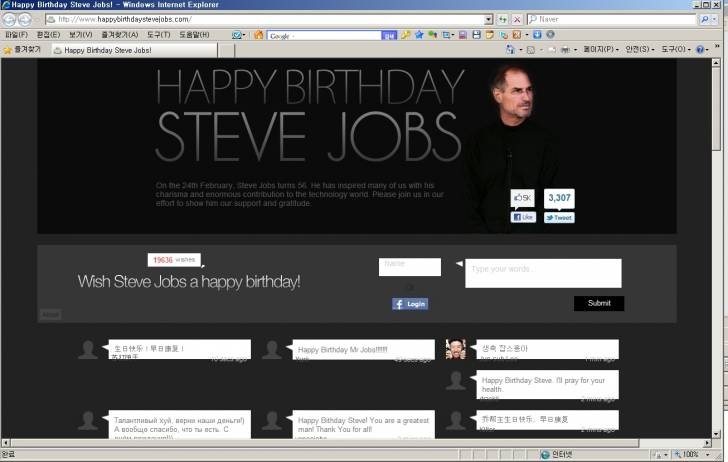The height and width of the screenshot is (462, 728).
Task: Click the browser Back arrow button
Action: tap(9, 20)
